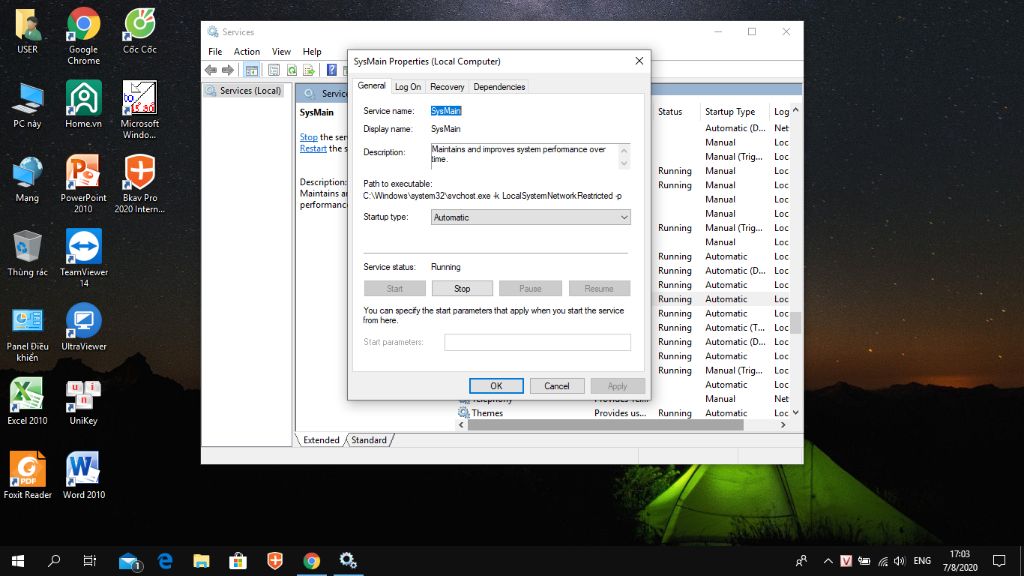The width and height of the screenshot is (1024, 576).
Task: Click the Stop service button
Action: click(462, 288)
